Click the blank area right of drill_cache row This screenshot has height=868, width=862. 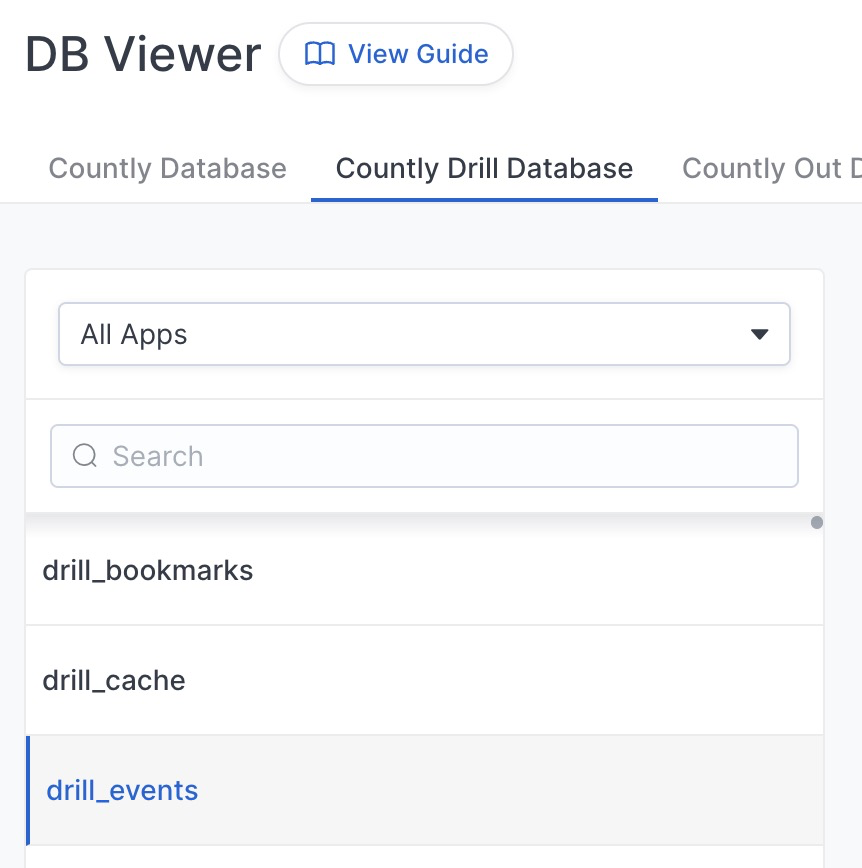pyautogui.click(x=504, y=680)
